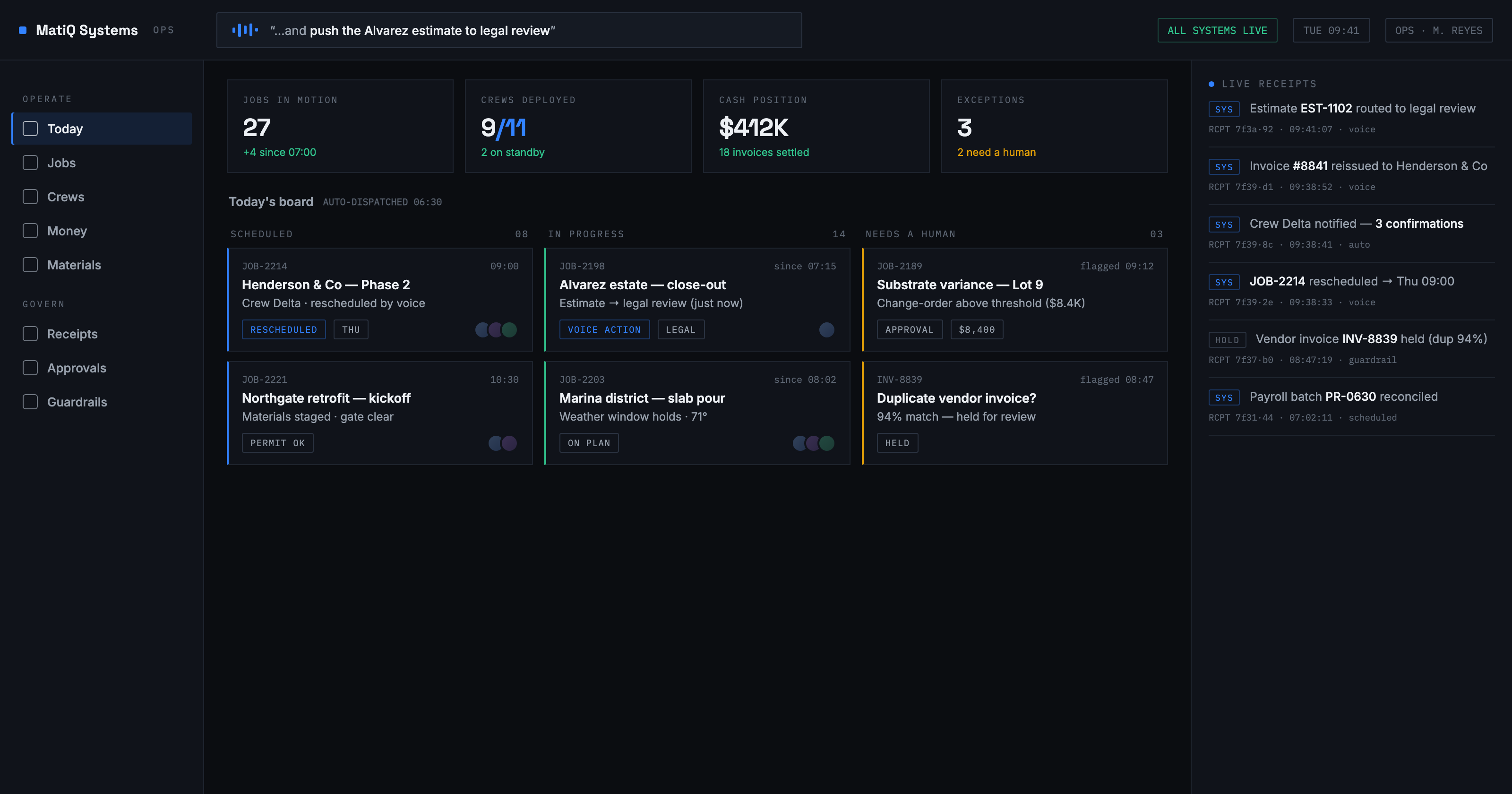Open the Jobs in Motion stat card
The width and height of the screenshot is (1512, 794).
coord(340,126)
